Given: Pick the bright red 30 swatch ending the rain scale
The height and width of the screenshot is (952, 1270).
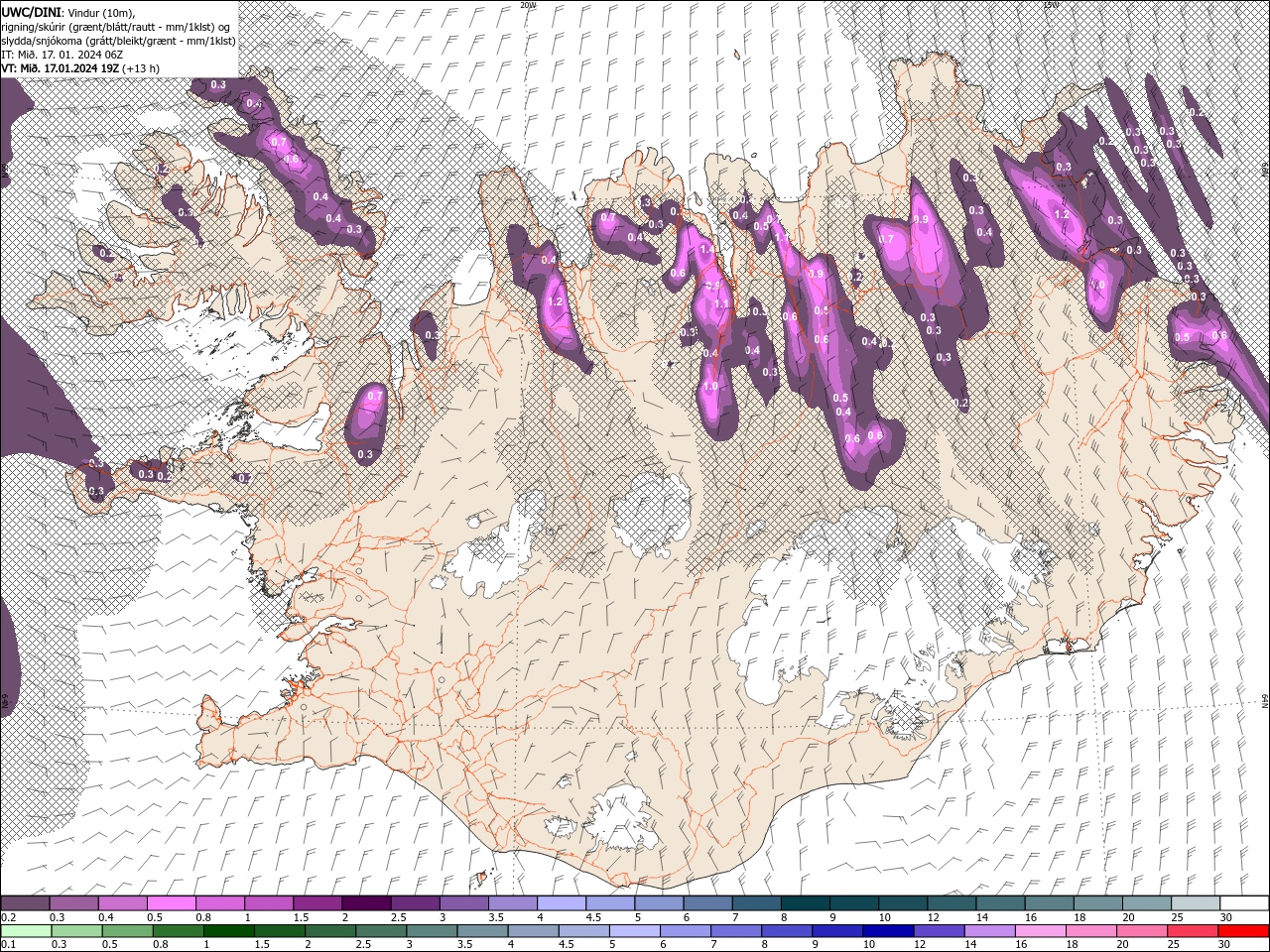Looking at the screenshot, I should coord(1242,930).
